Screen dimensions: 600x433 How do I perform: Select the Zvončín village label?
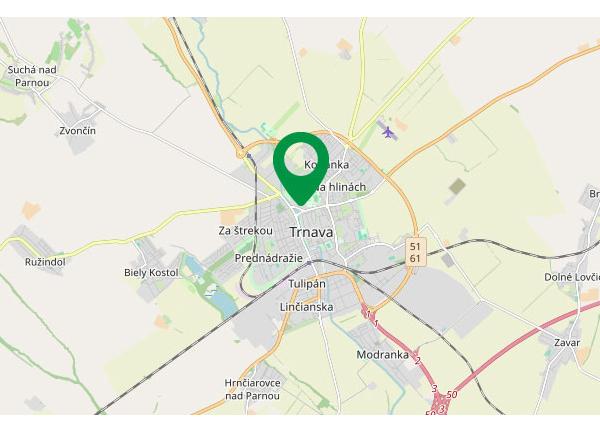[77, 131]
